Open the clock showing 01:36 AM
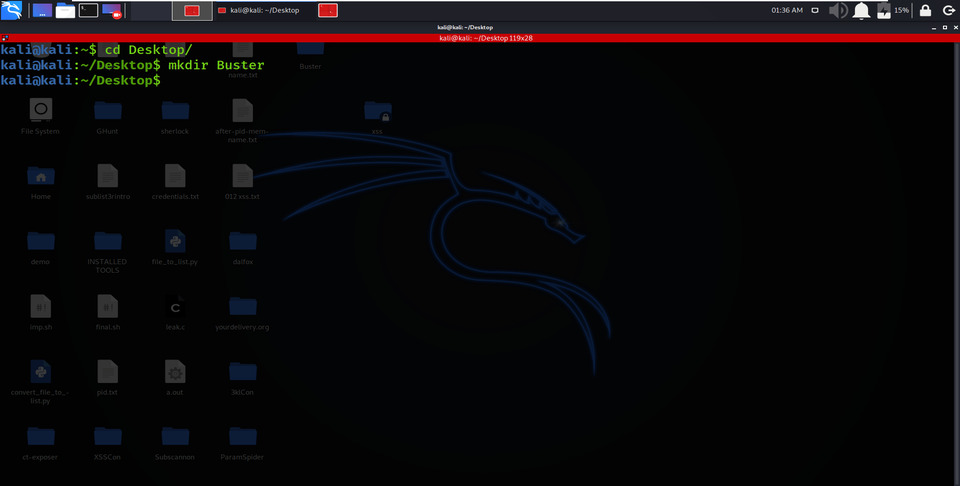 pyautogui.click(x=787, y=10)
